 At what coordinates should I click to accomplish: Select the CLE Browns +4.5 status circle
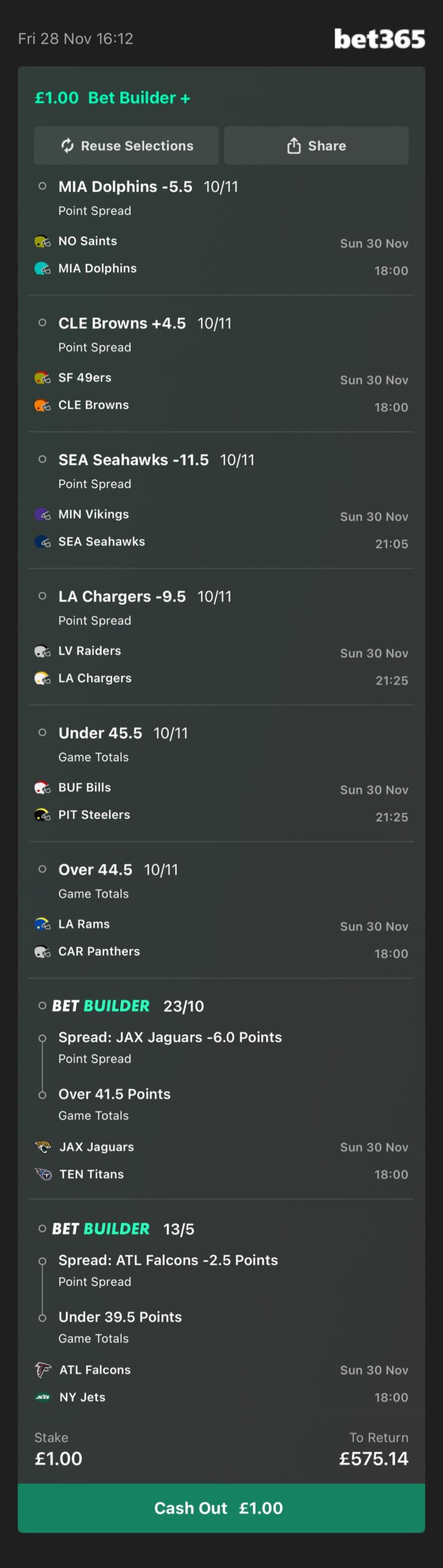tap(42, 323)
